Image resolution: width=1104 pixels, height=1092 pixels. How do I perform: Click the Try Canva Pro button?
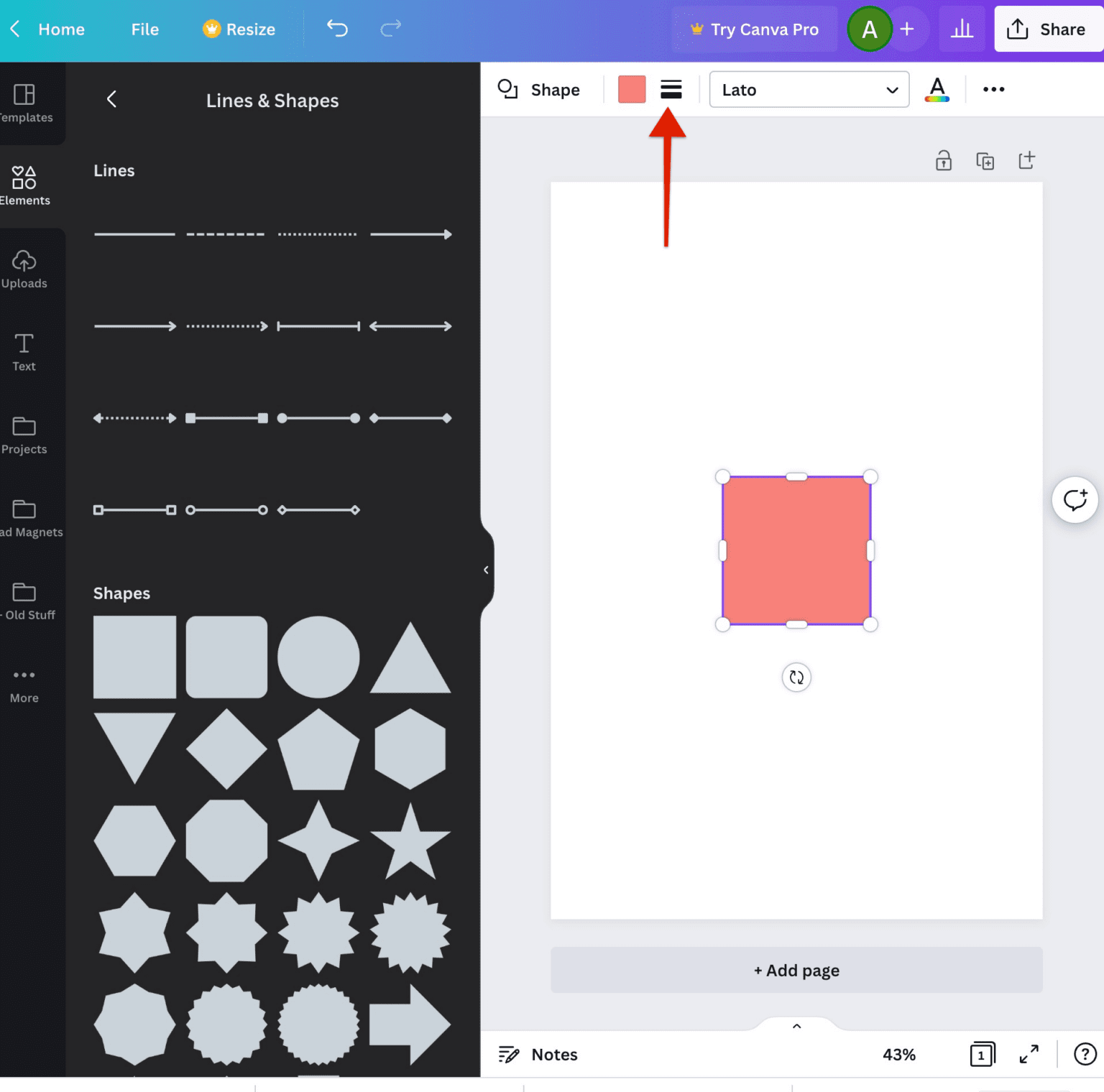click(x=754, y=29)
